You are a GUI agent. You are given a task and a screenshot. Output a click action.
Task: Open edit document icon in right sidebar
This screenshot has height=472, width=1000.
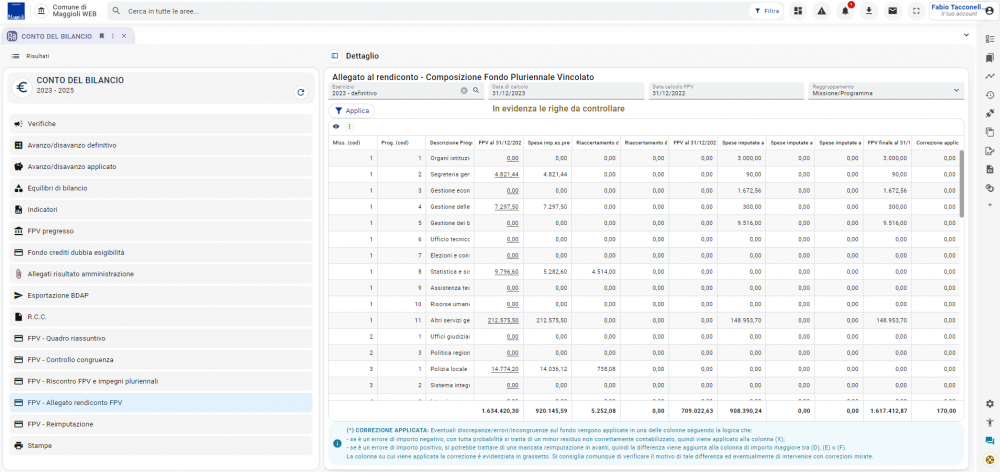[x=990, y=151]
